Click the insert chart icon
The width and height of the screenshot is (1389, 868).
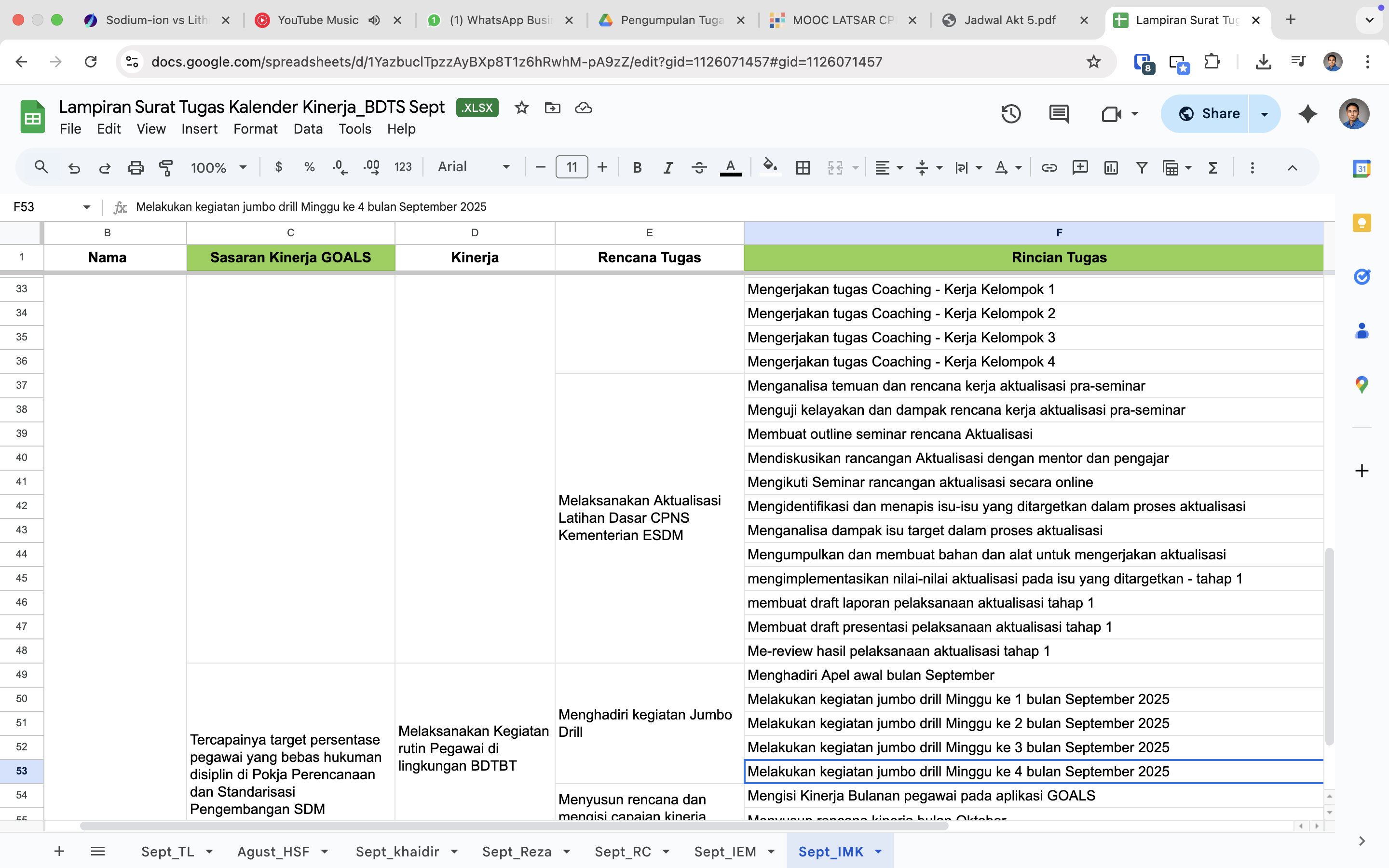tap(1111, 168)
